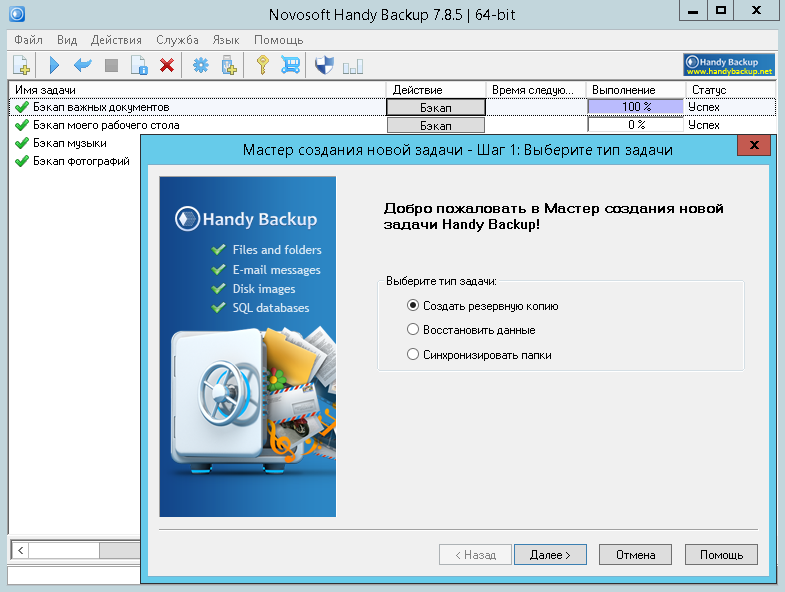
Task: Select the Создать резервную копию option
Action: pos(483,306)
